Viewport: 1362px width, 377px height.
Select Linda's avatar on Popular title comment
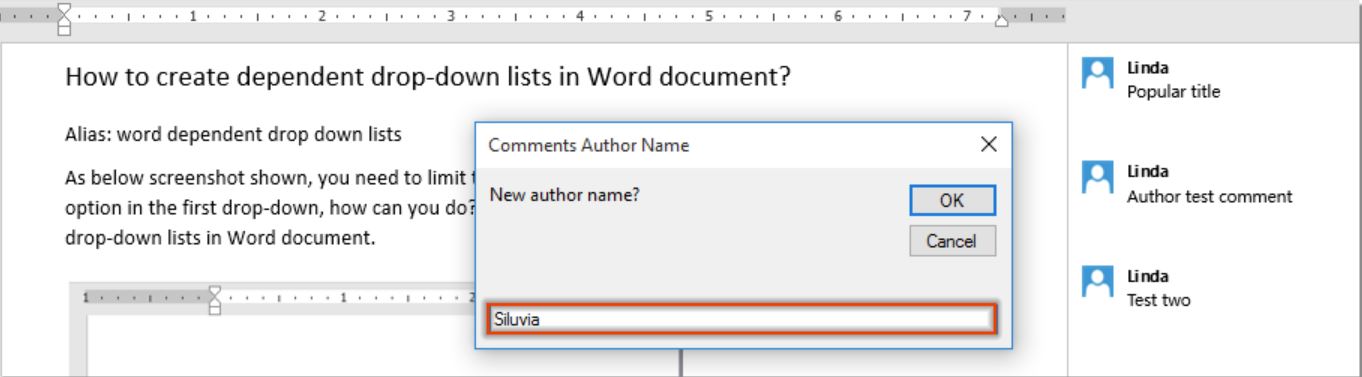1099,73
